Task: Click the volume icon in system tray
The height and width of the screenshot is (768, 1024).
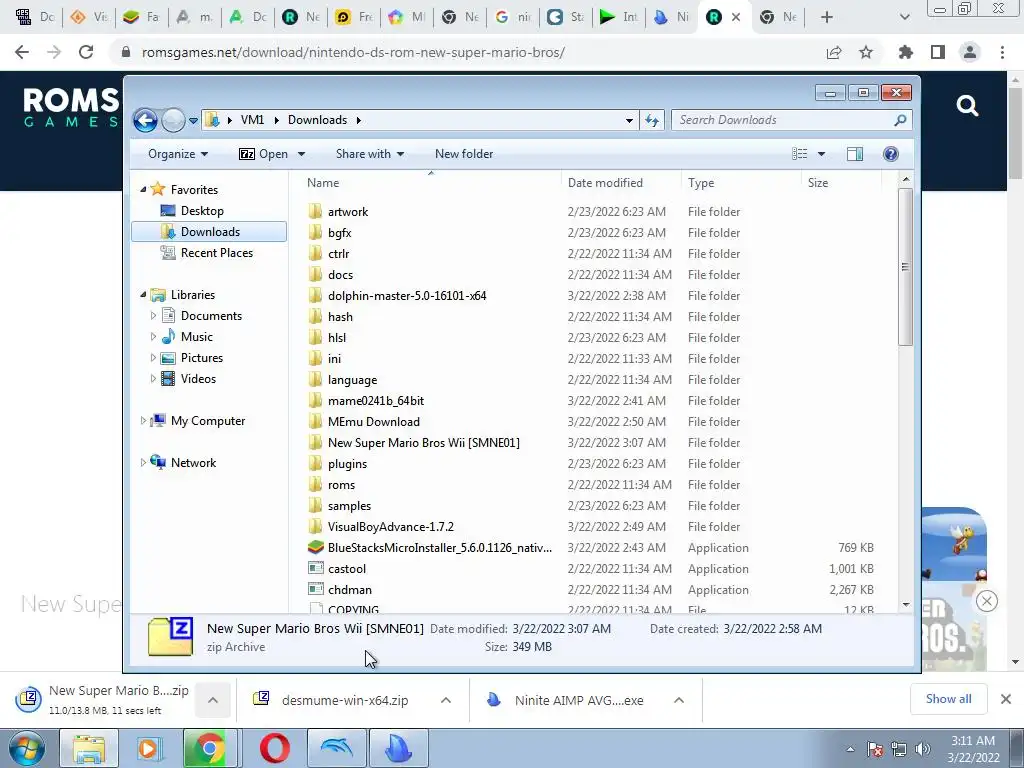Action: click(x=923, y=749)
